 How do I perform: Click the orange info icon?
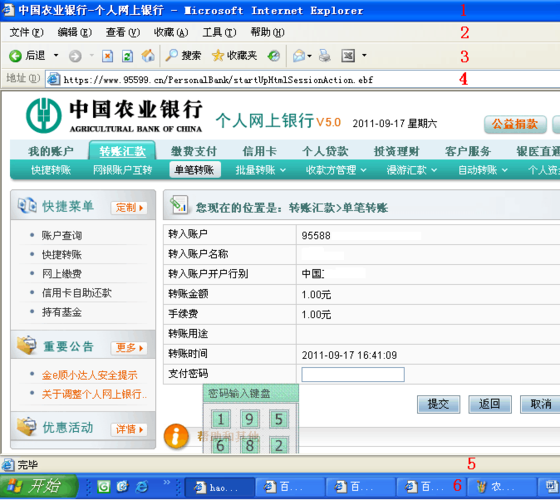click(176, 436)
